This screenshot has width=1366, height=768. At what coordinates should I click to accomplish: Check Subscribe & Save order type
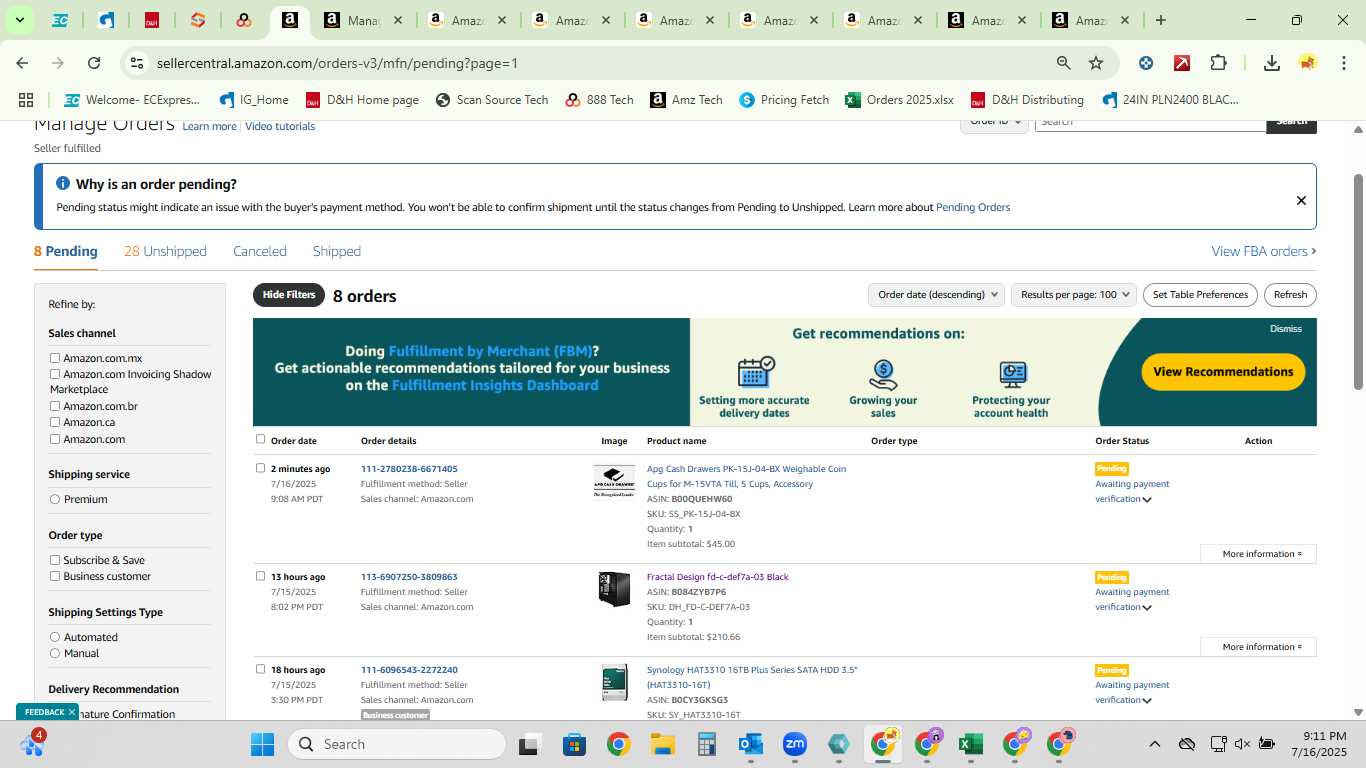tap(55, 560)
